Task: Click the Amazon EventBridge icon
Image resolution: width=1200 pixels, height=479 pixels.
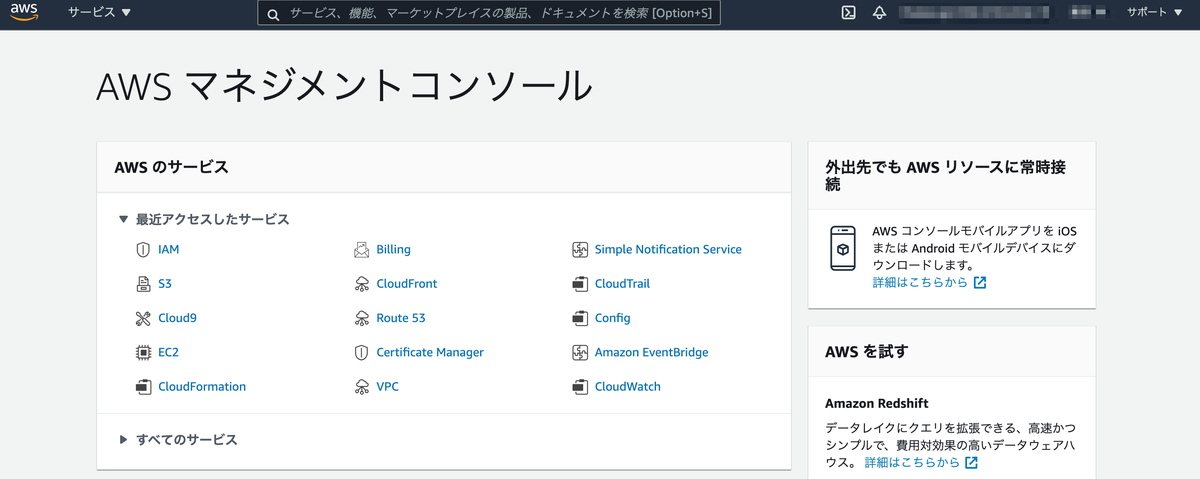Action: point(579,352)
